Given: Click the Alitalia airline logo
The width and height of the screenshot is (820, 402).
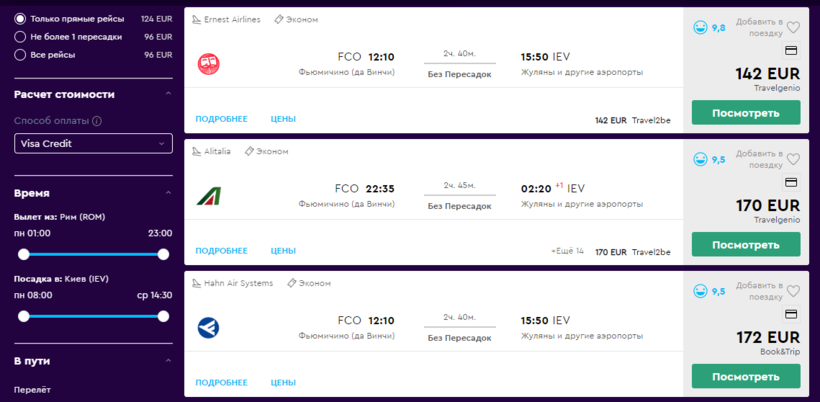Looking at the screenshot, I should tap(209, 195).
